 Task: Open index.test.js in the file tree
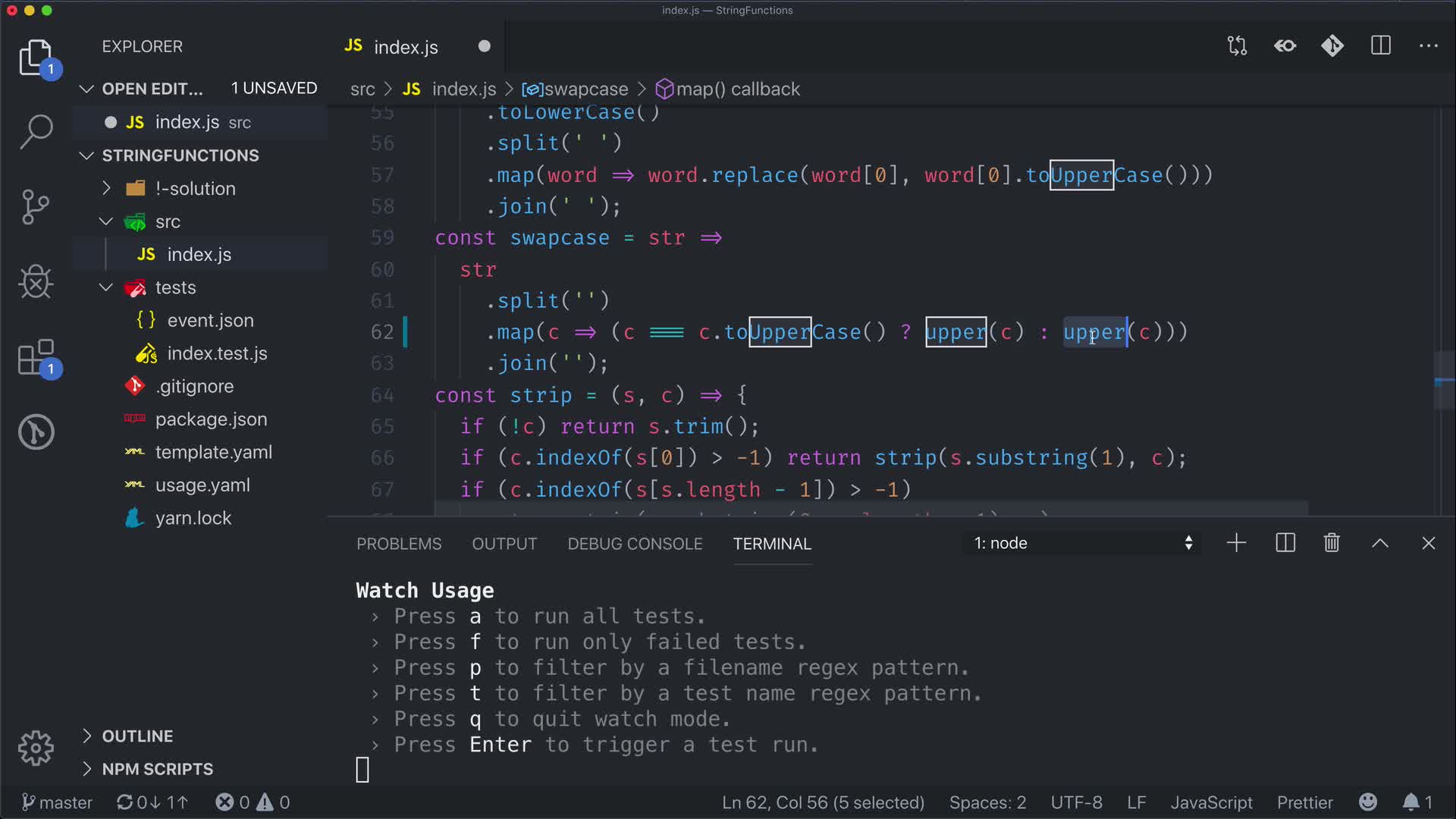click(x=217, y=353)
